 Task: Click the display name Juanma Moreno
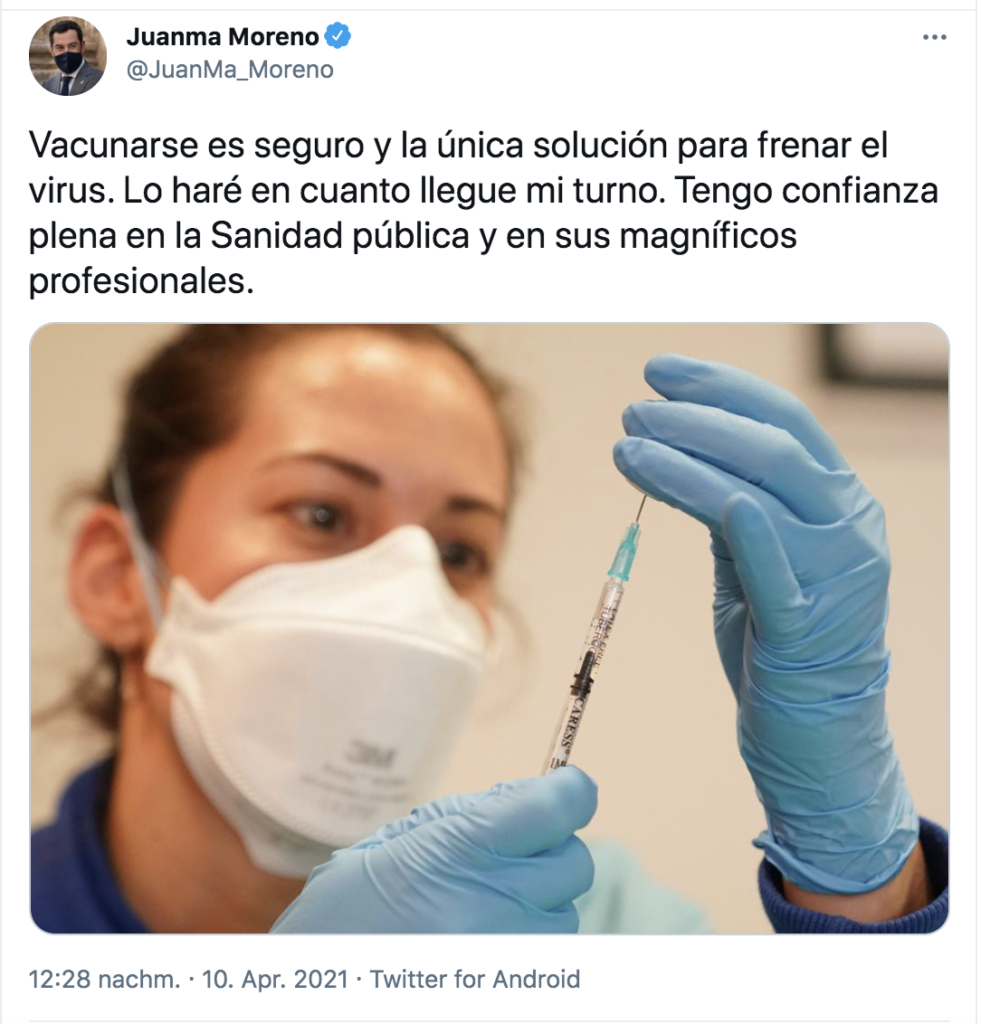[x=222, y=37]
